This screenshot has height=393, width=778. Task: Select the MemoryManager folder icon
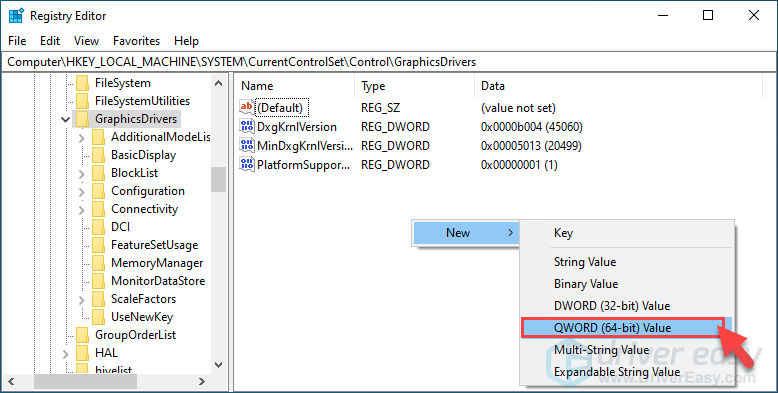coord(98,262)
